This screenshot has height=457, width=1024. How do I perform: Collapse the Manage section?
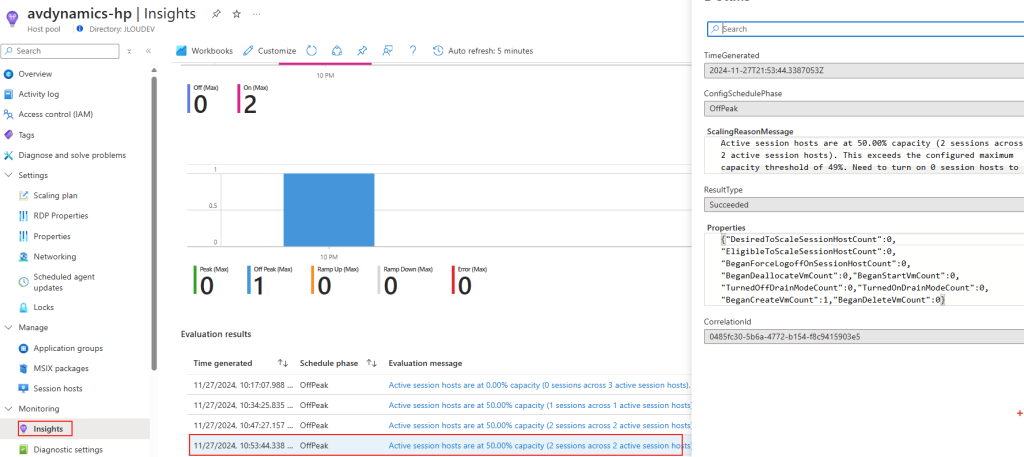[x=8, y=327]
